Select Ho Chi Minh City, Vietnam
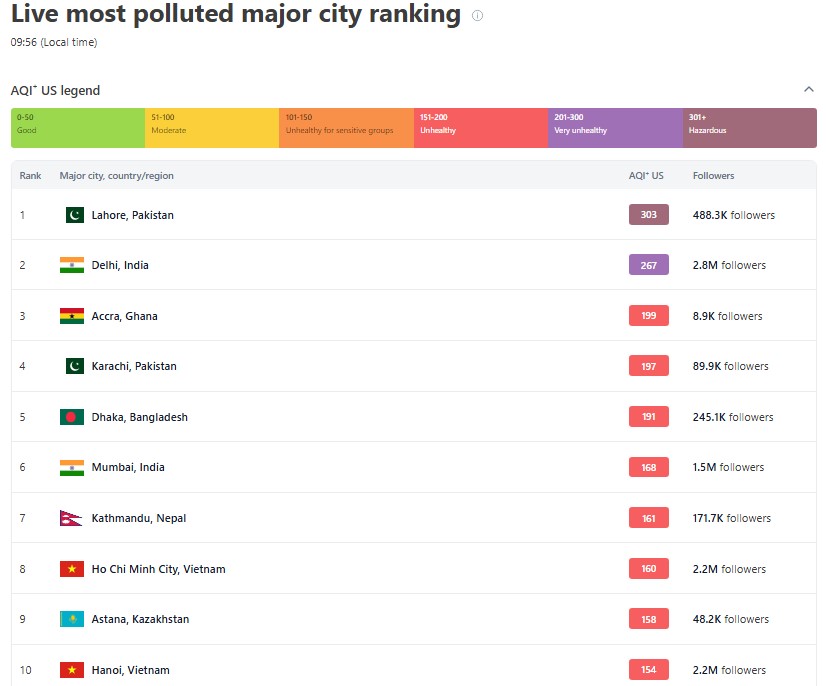826x686 pixels. [158, 569]
